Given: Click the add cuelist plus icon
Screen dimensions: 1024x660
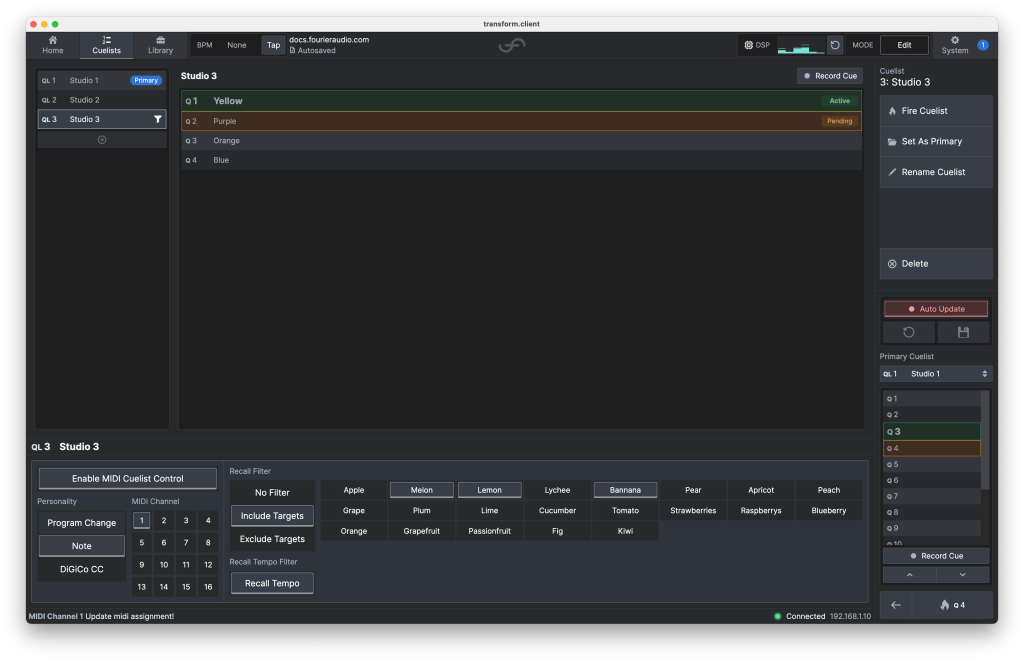Looking at the screenshot, I should pos(102,140).
